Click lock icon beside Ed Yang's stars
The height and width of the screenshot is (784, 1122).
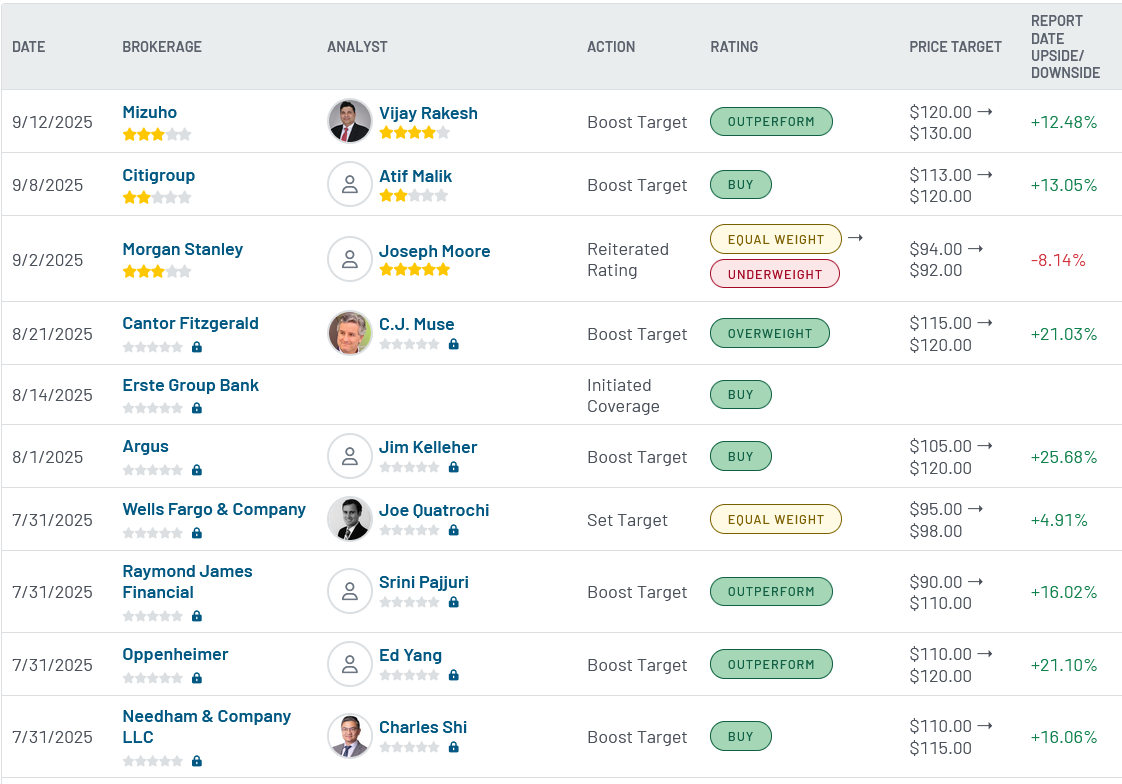[454, 675]
